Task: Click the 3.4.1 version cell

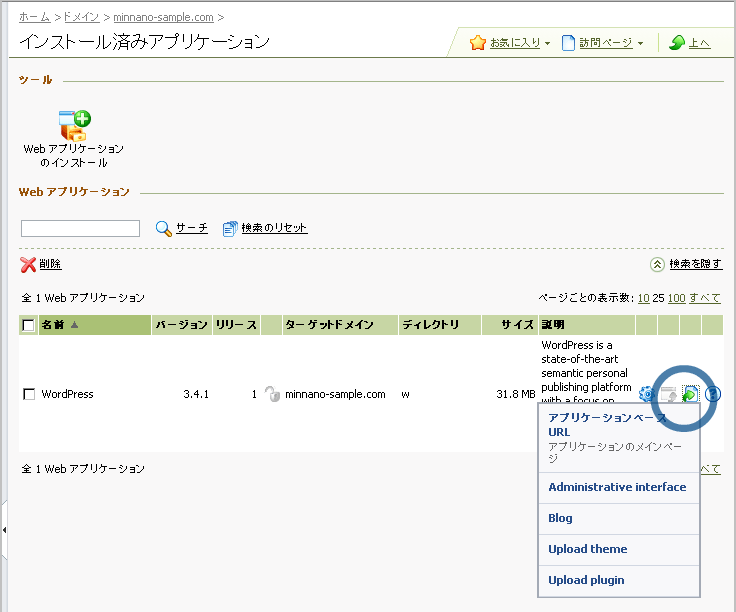Action: (x=196, y=394)
